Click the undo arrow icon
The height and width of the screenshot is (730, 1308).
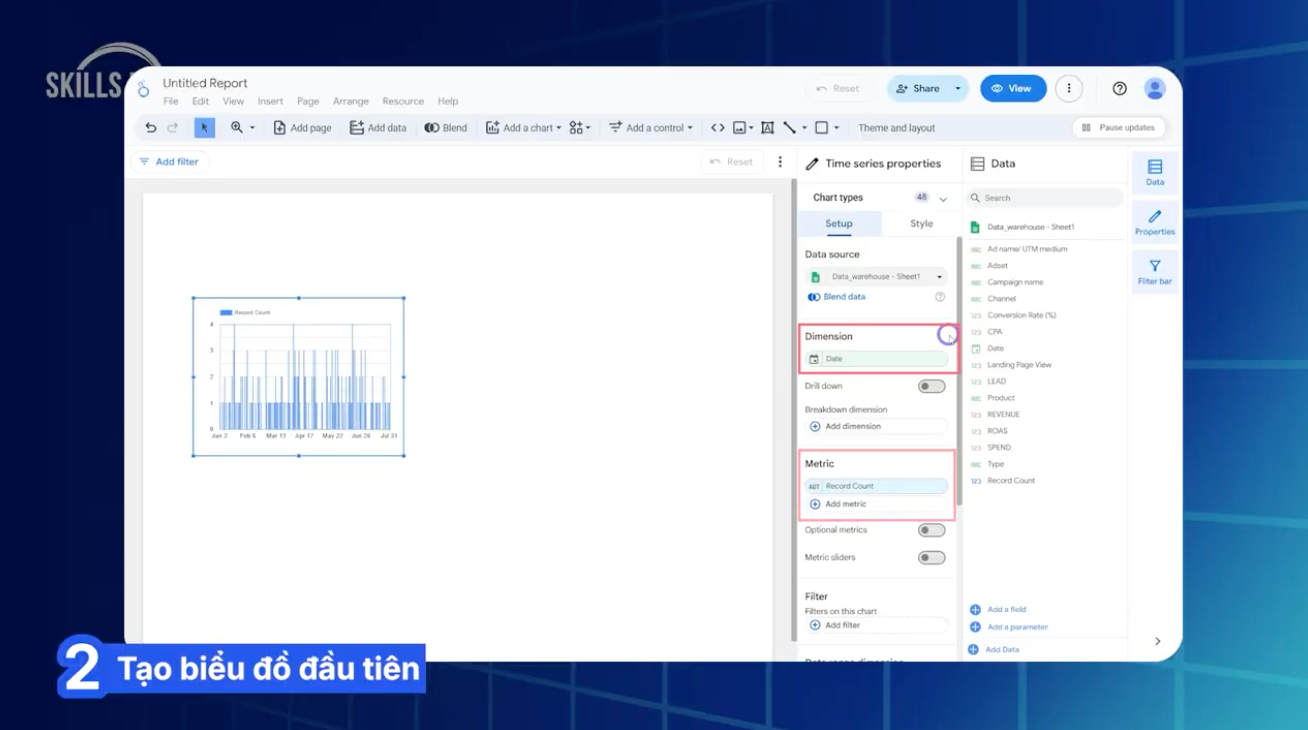point(150,127)
